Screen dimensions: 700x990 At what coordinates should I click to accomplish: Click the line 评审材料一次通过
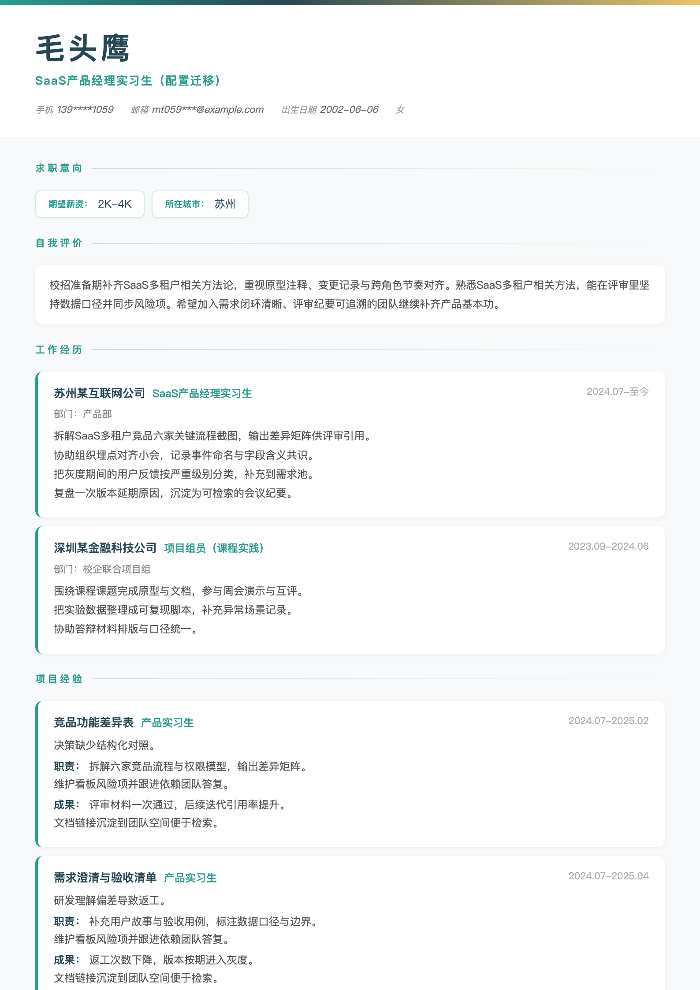tap(188, 805)
